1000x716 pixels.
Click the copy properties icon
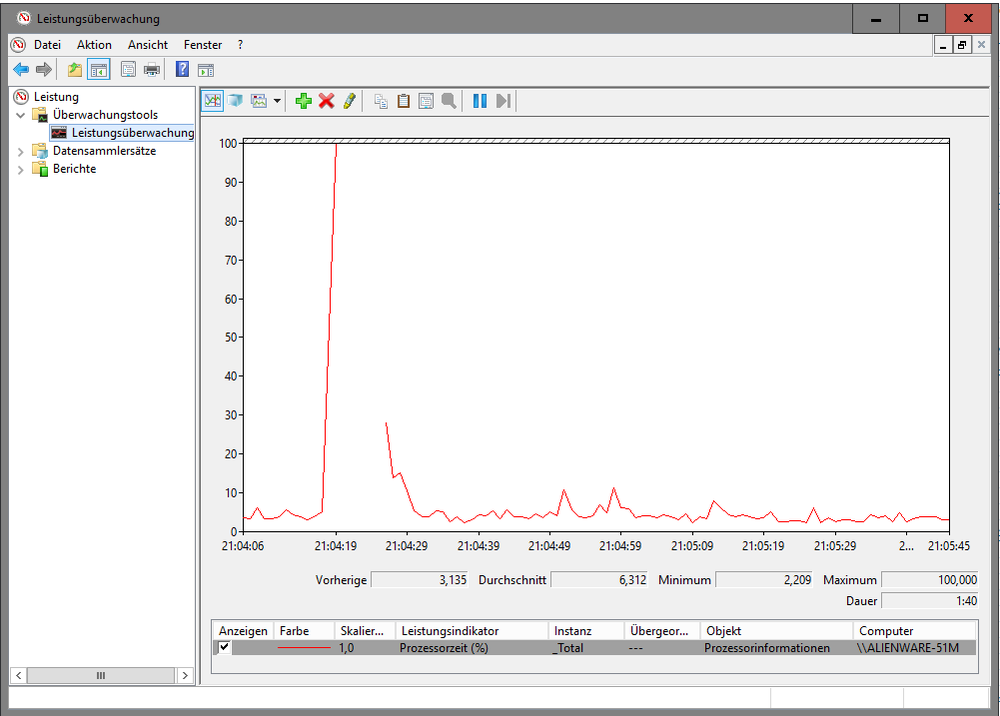pos(381,101)
